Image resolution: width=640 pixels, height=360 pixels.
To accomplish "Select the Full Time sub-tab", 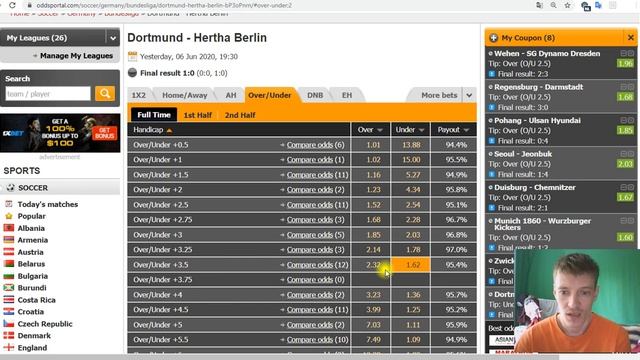I will (154, 115).
